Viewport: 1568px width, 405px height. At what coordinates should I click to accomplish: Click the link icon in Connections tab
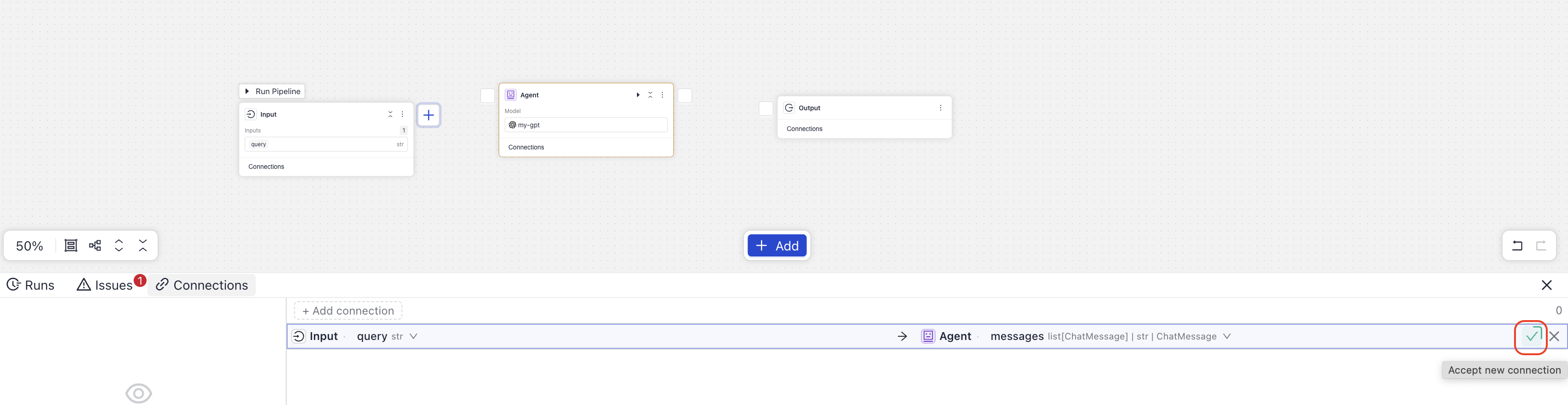click(162, 285)
